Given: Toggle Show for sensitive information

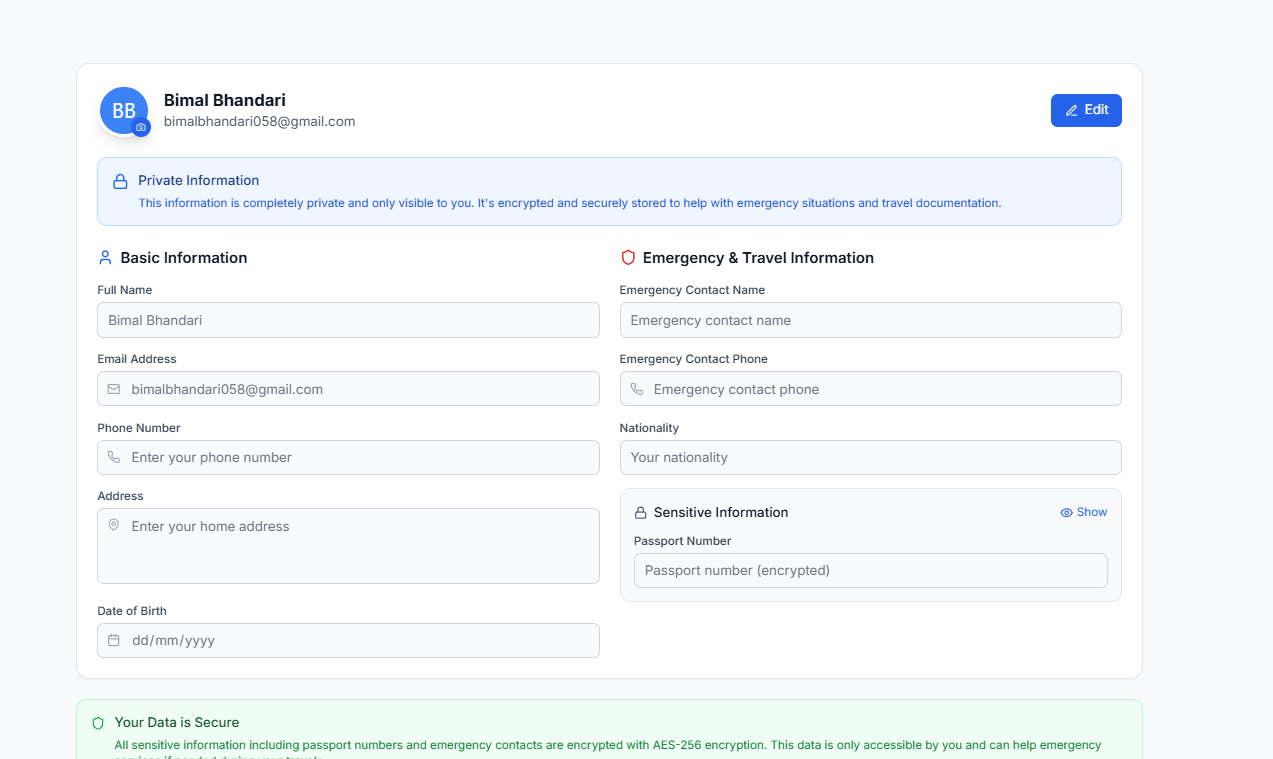Looking at the screenshot, I should point(1084,512).
